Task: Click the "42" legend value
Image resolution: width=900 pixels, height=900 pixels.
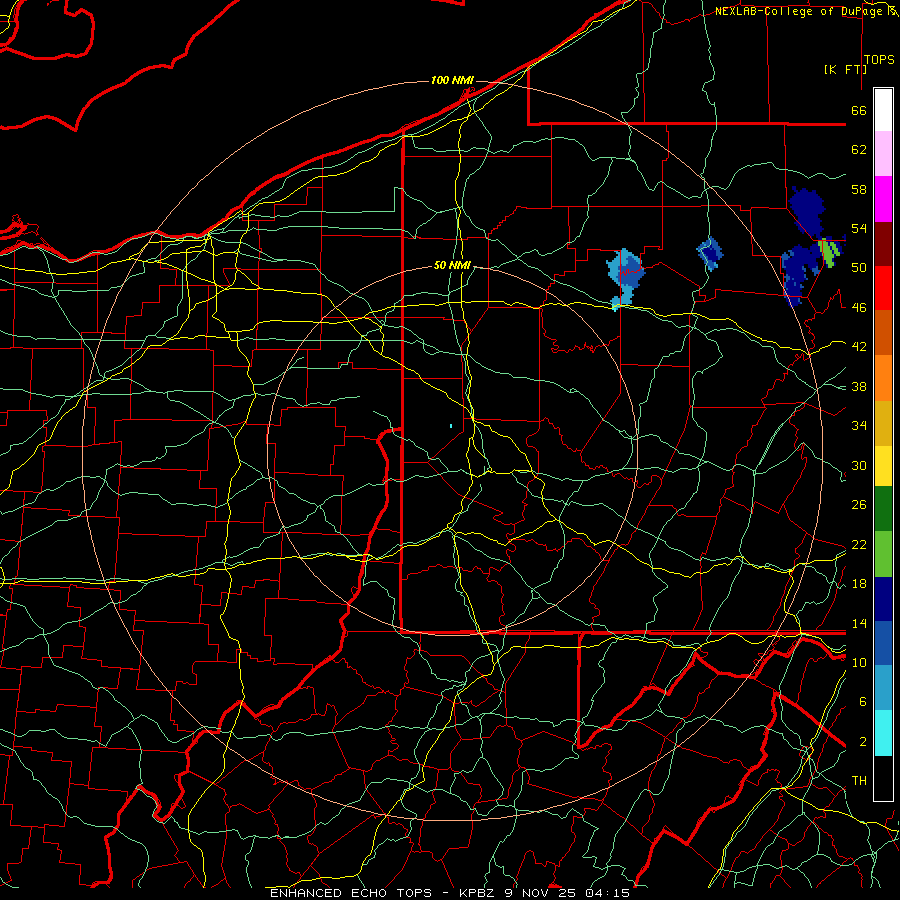Action: (859, 347)
